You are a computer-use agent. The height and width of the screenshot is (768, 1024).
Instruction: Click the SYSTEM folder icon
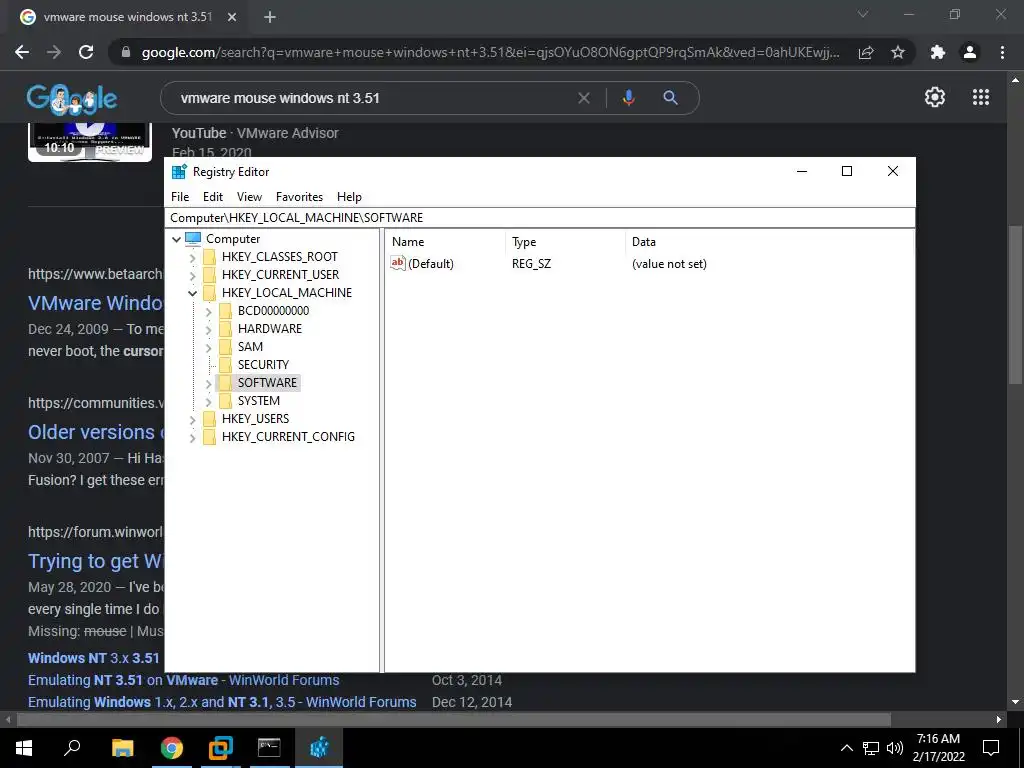point(225,400)
